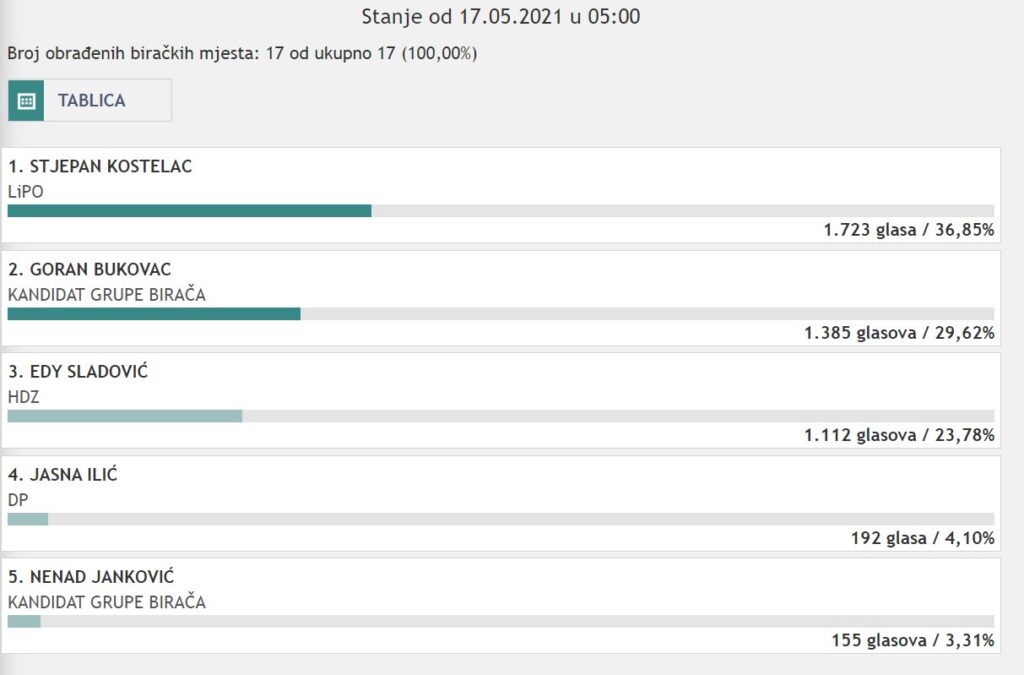Click Stjepan Kostelac's vote progress bar

point(189,211)
